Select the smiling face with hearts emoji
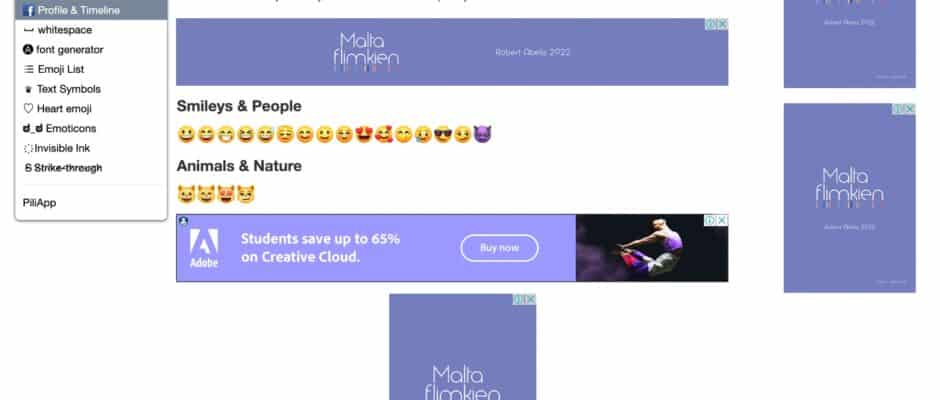940x400 pixels. (x=384, y=134)
